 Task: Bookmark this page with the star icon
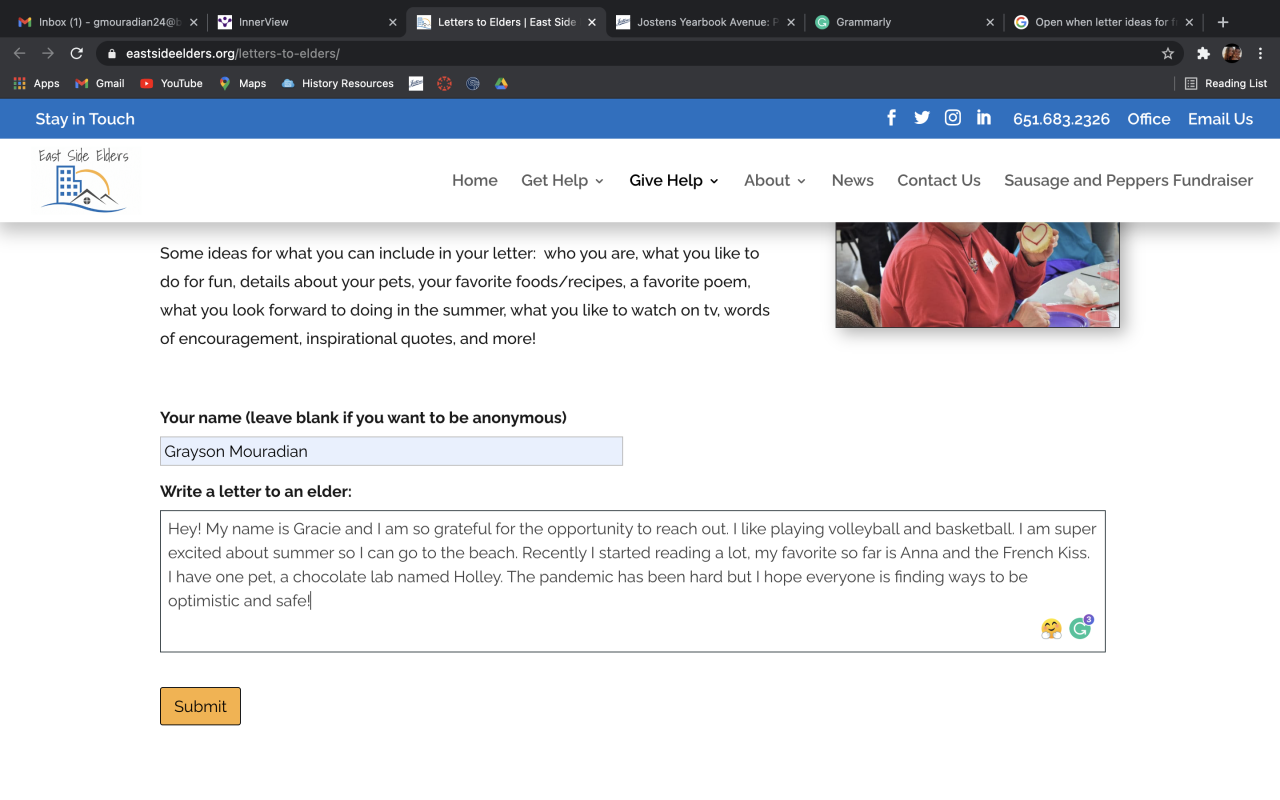(x=1168, y=53)
